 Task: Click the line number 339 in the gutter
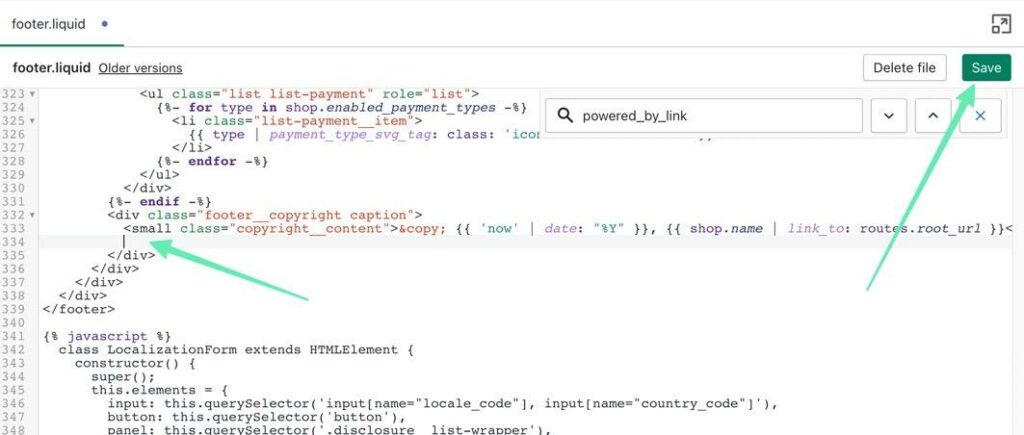[13, 309]
